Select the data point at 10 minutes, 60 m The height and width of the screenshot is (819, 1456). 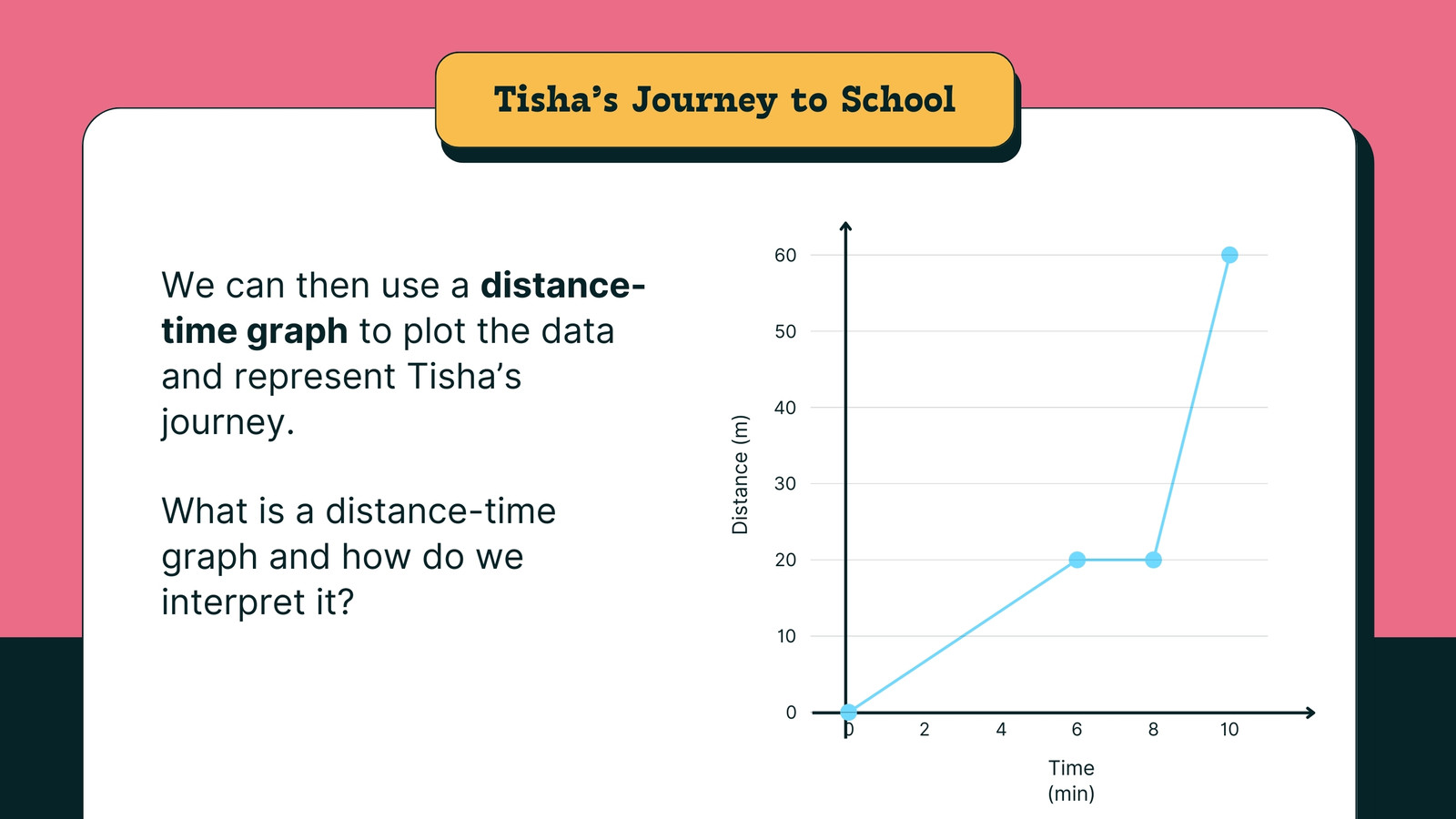[1229, 255]
